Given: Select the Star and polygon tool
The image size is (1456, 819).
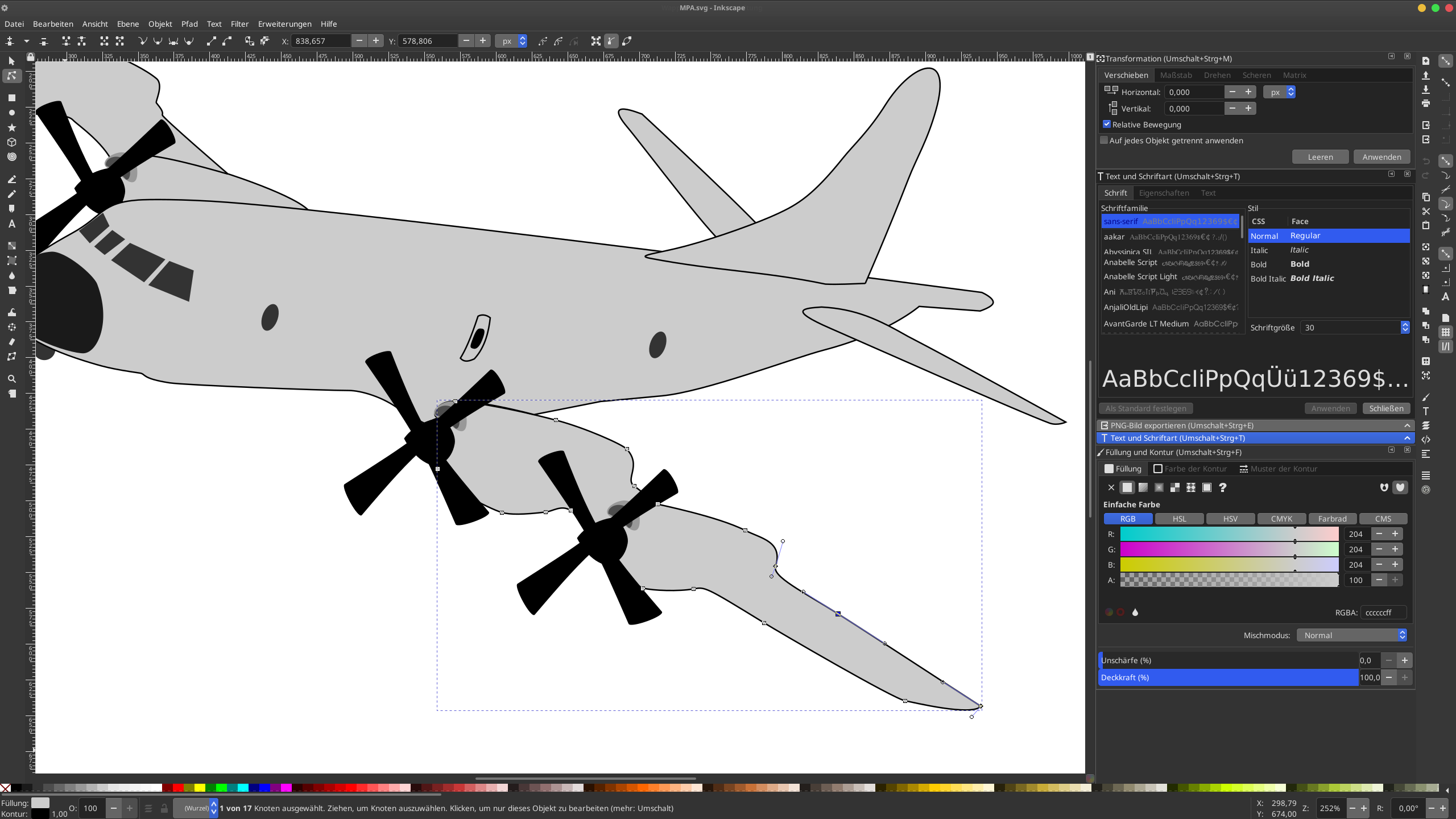Looking at the screenshot, I should 11,127.
